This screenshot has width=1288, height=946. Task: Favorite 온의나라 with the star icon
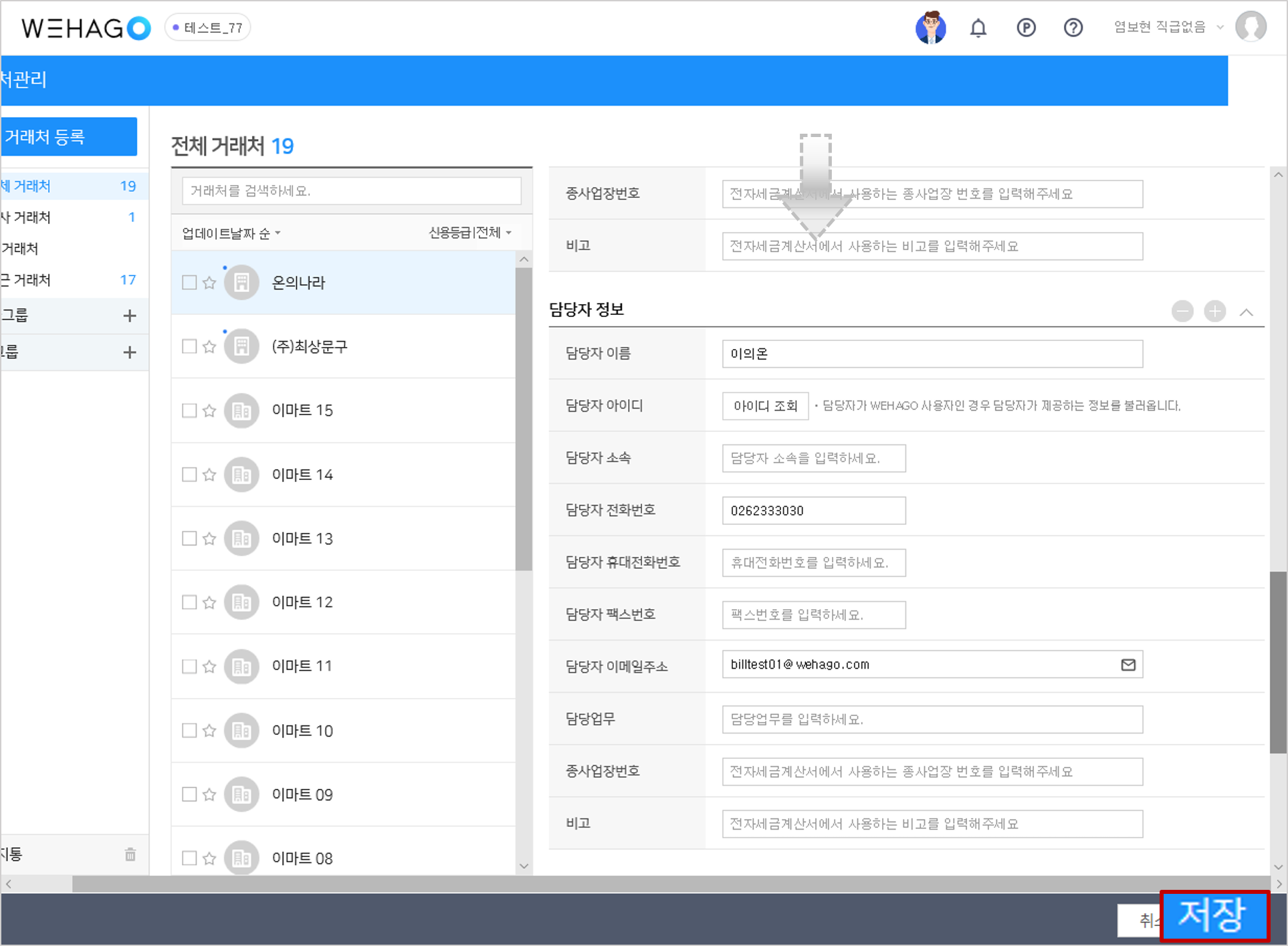209,283
